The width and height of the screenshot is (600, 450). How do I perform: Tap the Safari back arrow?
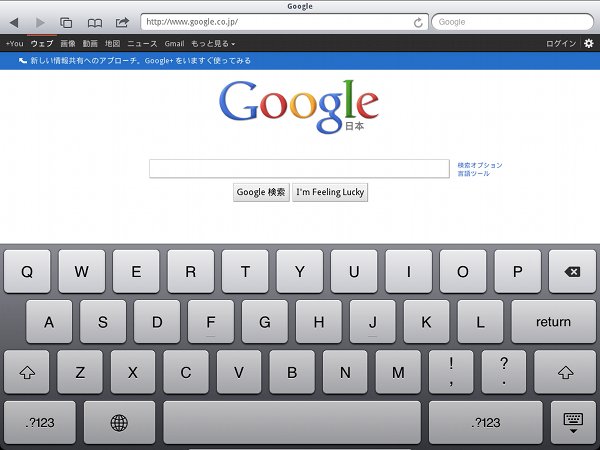click(x=14, y=23)
